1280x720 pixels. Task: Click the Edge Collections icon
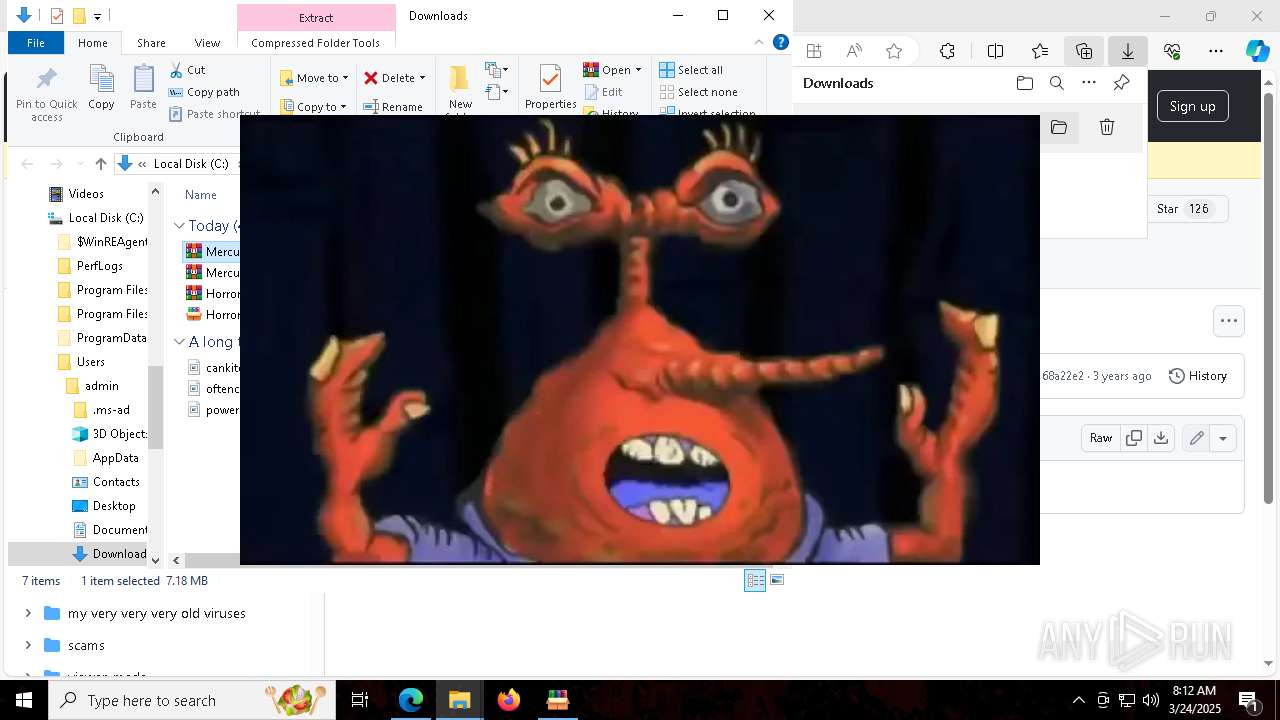click(x=1084, y=51)
